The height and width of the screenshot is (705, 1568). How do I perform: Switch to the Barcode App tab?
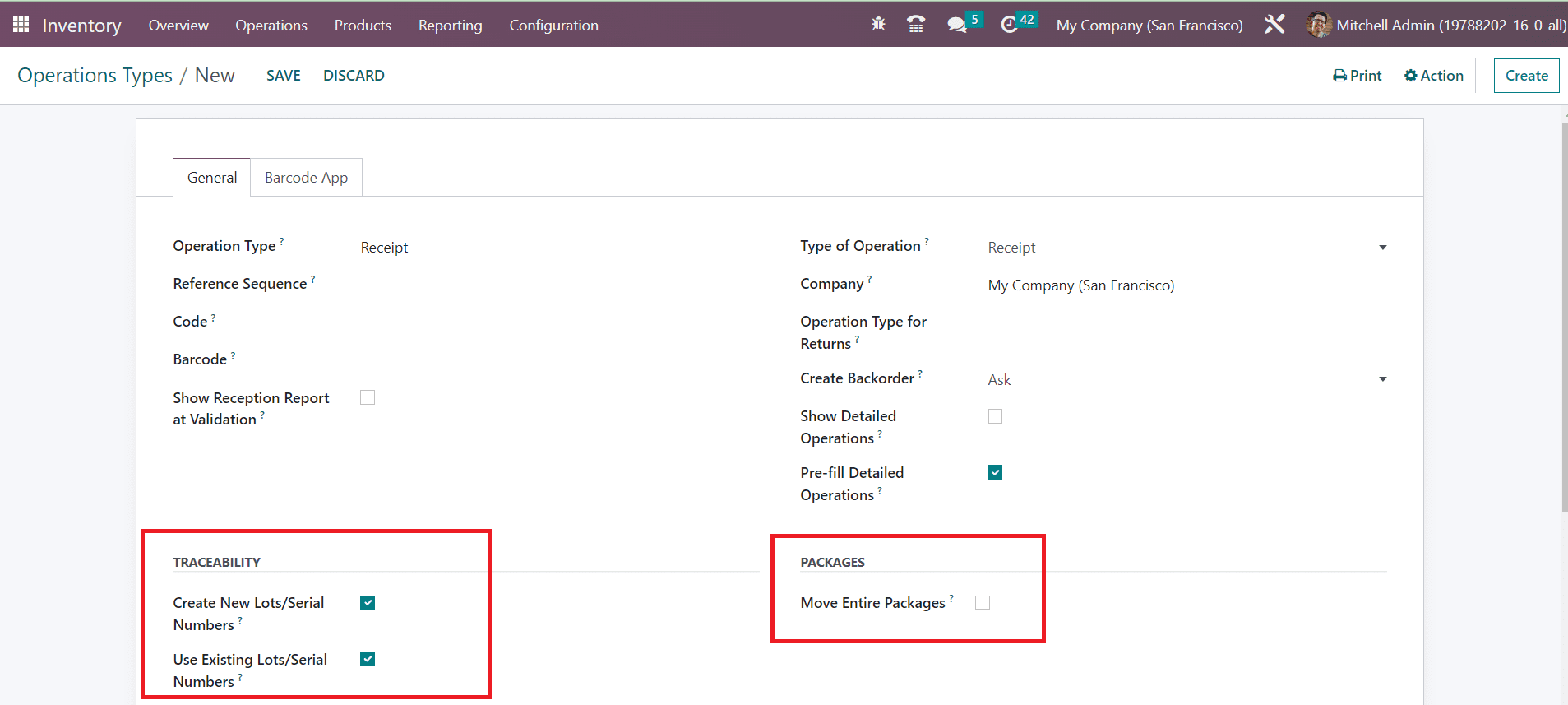coord(306,178)
